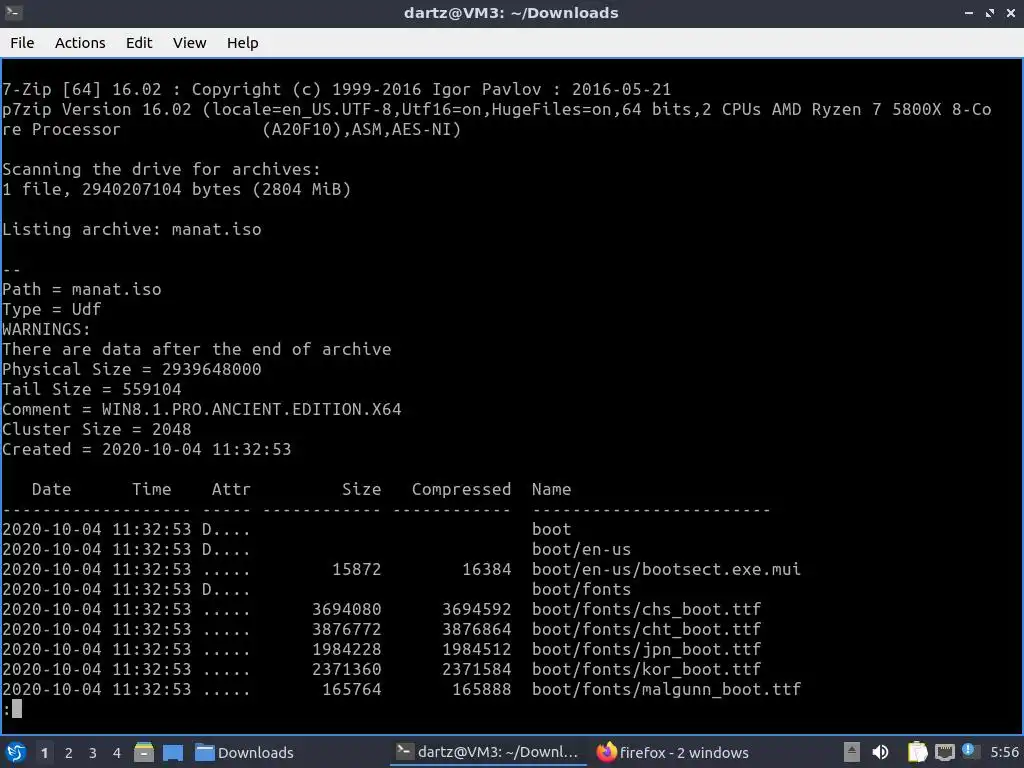This screenshot has width=1024, height=768.
Task: Select the dartz@VM3 terminal taskbar entry
Action: (487, 752)
